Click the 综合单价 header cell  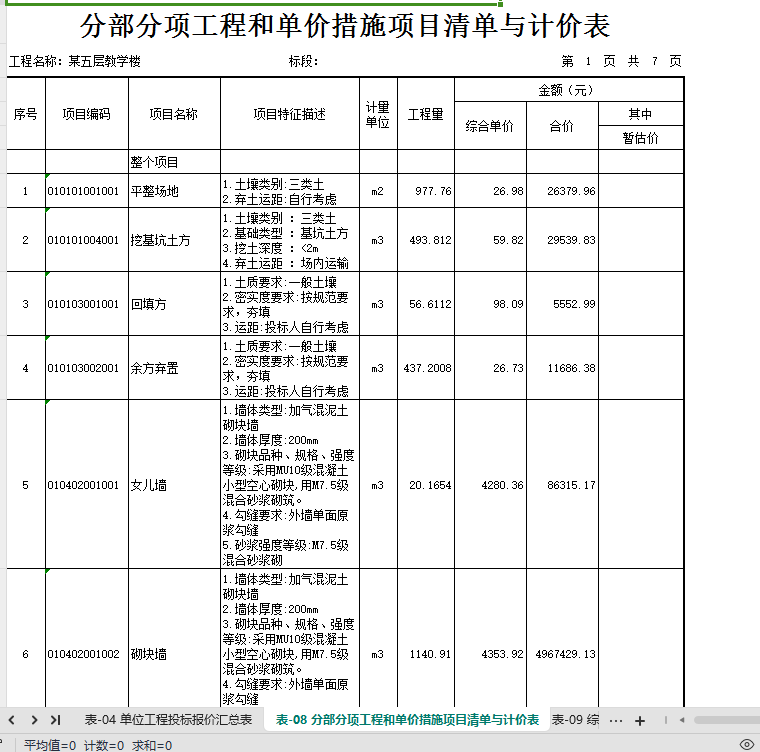[490, 126]
